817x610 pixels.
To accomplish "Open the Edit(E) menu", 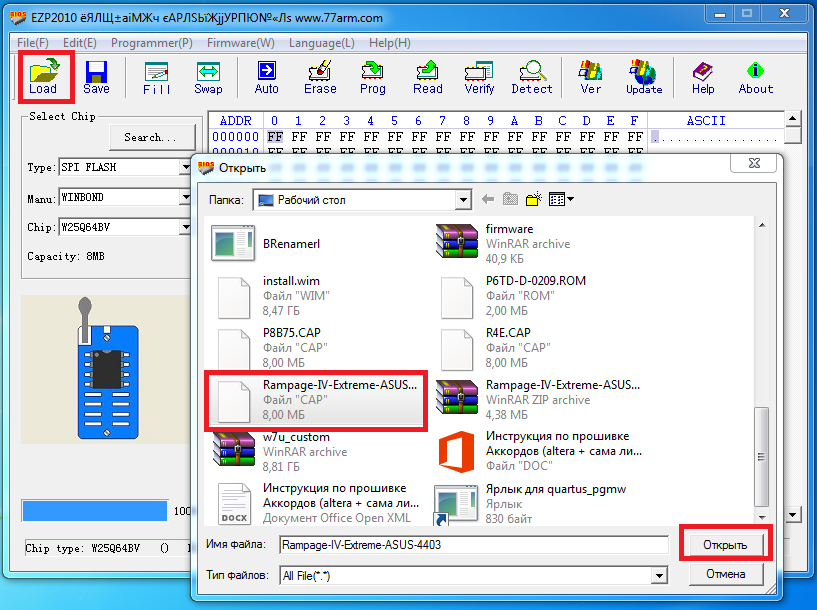I will [x=80, y=43].
